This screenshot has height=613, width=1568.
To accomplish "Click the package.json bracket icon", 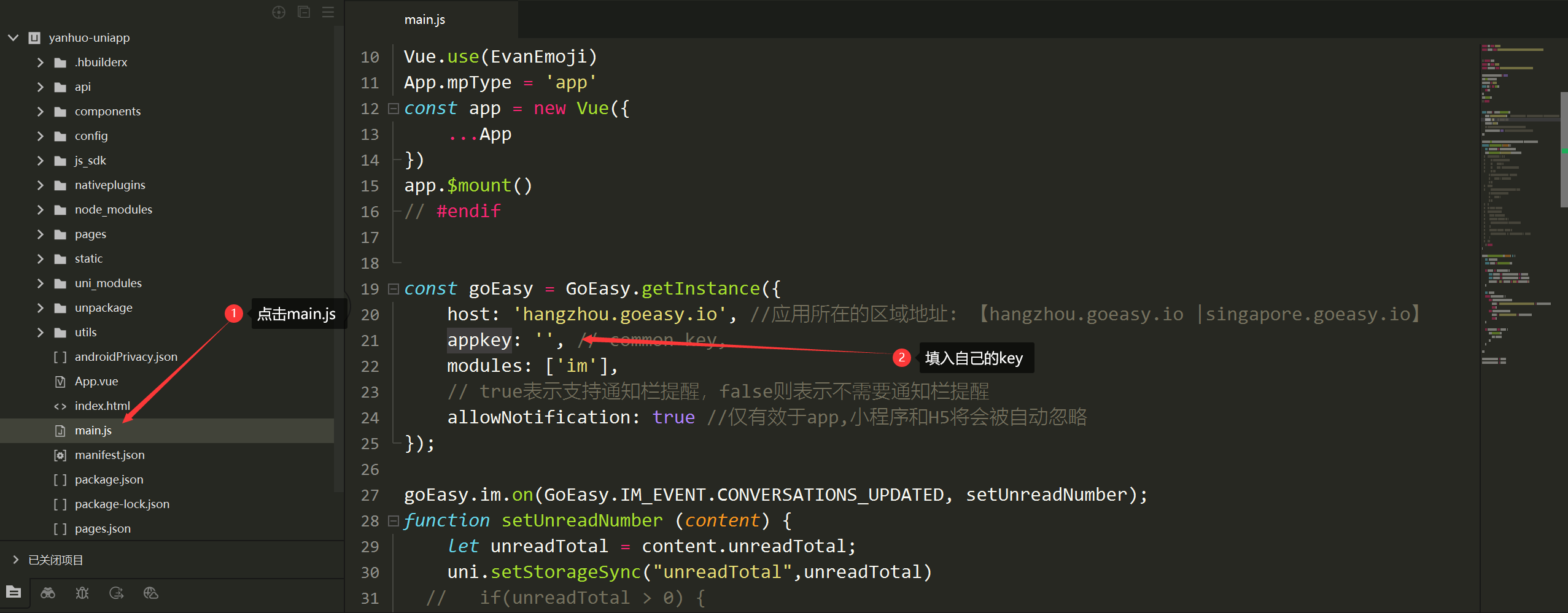I will [60, 480].
